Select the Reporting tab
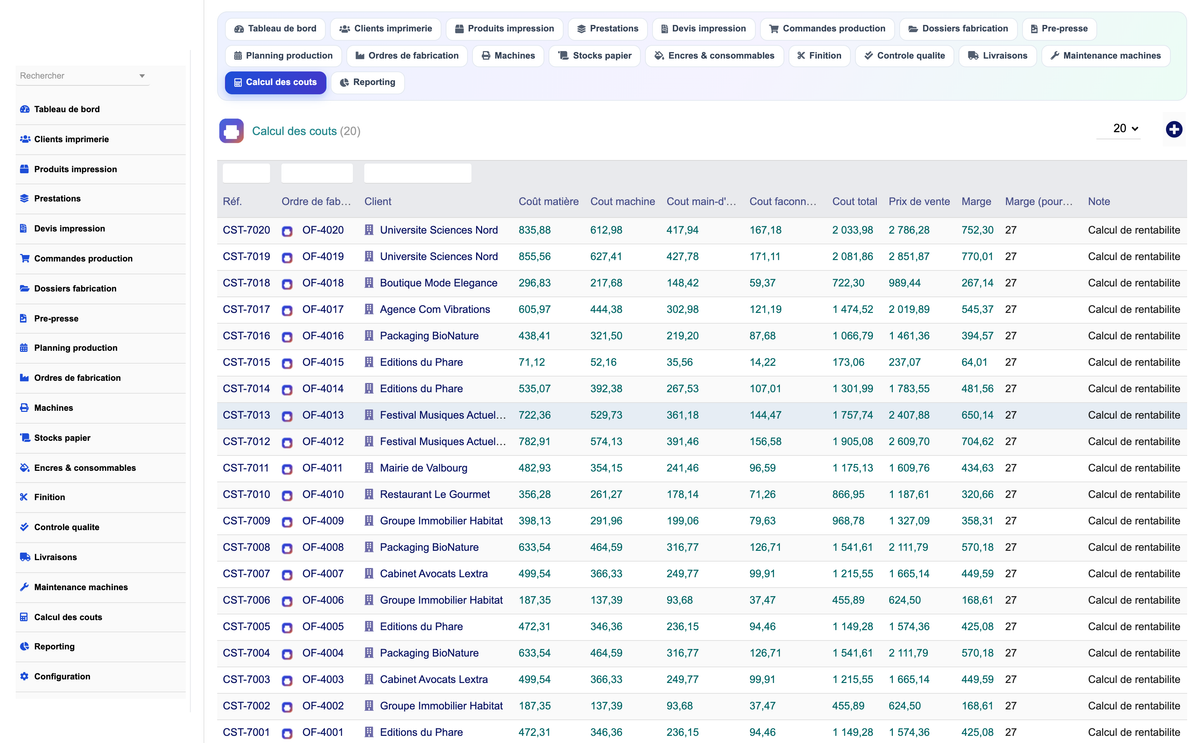1200x743 pixels. click(367, 82)
